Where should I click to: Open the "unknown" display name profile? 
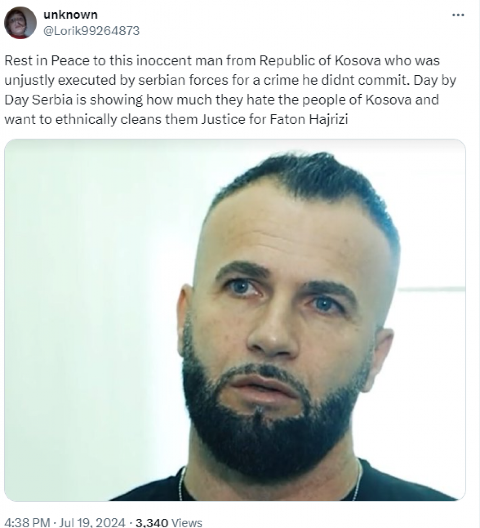[70, 14]
